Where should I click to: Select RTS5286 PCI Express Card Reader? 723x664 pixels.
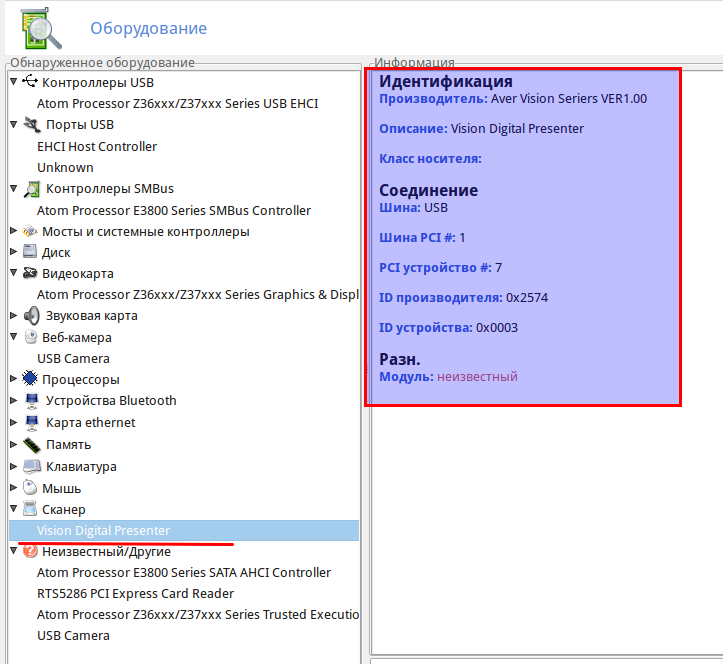pyautogui.click(x=136, y=593)
